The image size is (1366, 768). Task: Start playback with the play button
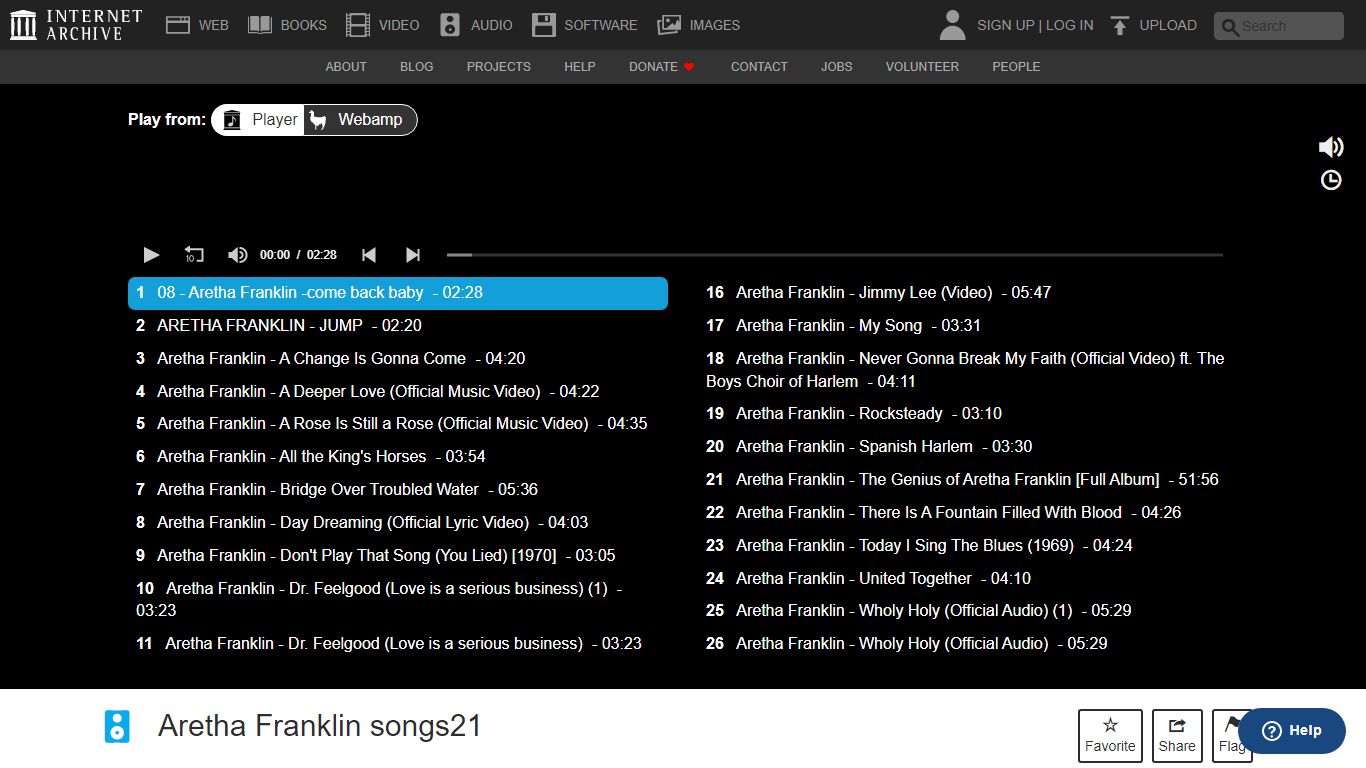tap(151, 255)
